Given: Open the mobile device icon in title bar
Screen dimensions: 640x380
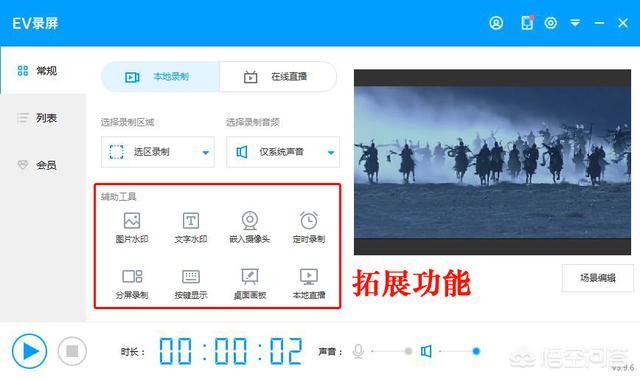Looking at the screenshot, I should pos(527,23).
